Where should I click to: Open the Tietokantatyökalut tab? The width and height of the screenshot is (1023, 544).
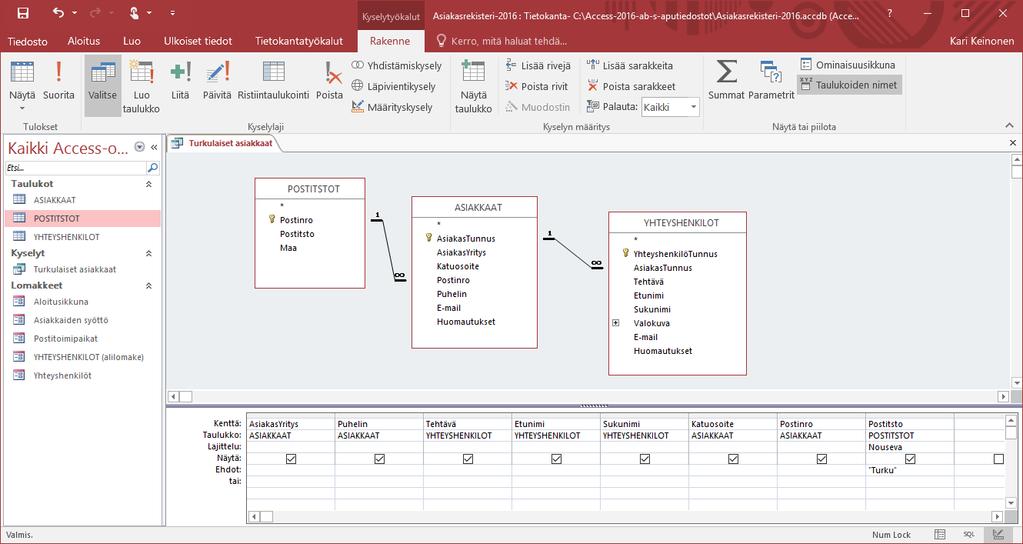point(299,41)
